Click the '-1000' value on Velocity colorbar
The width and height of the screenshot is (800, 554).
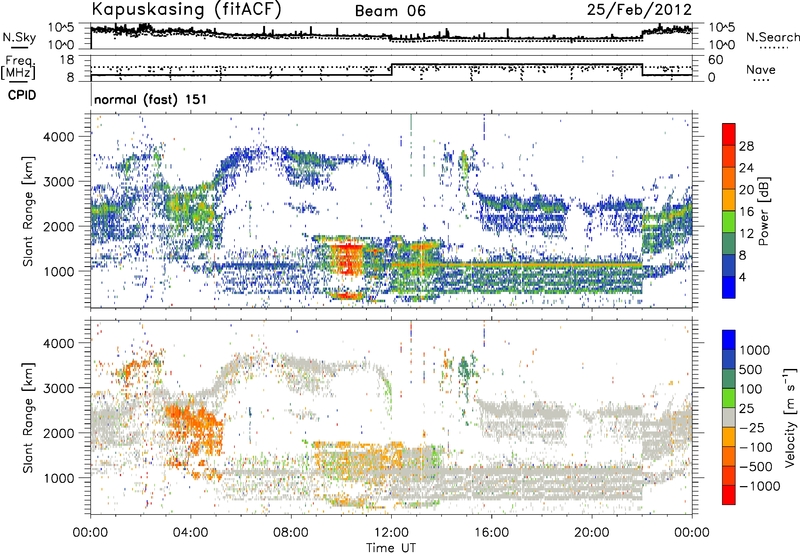click(759, 486)
